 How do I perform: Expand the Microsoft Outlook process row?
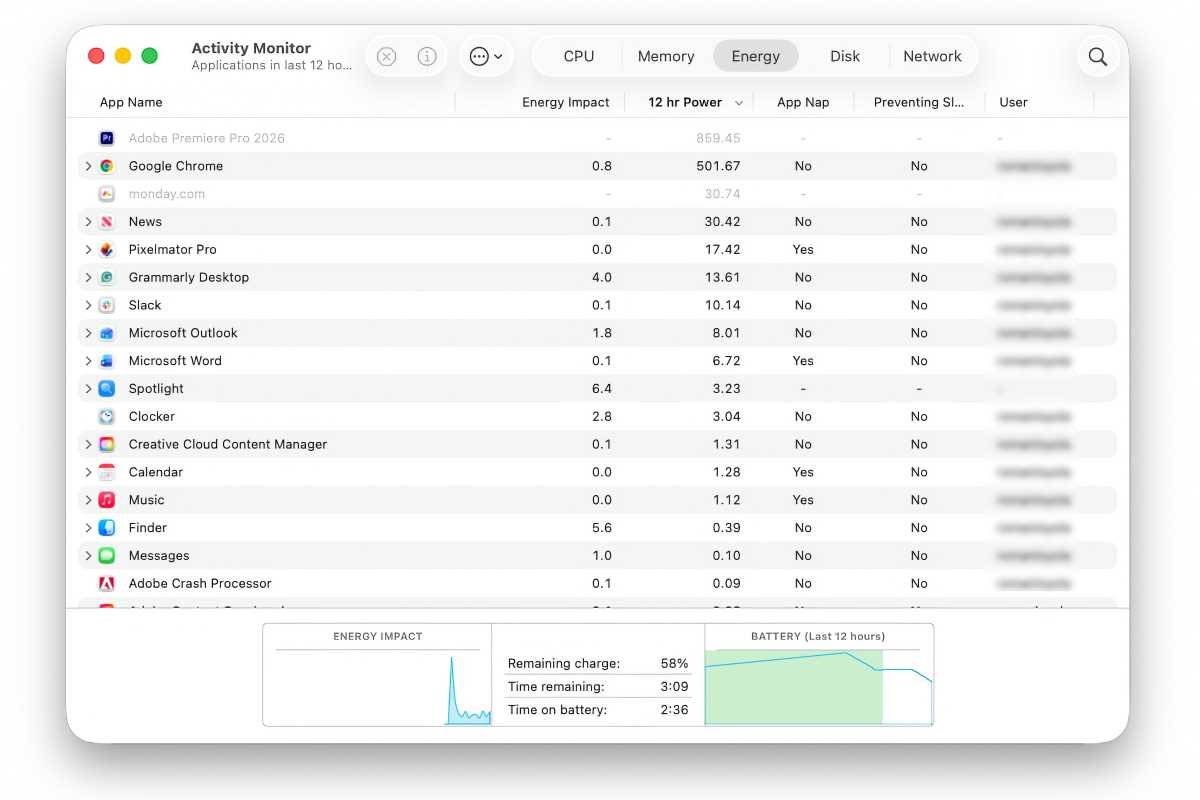point(88,333)
